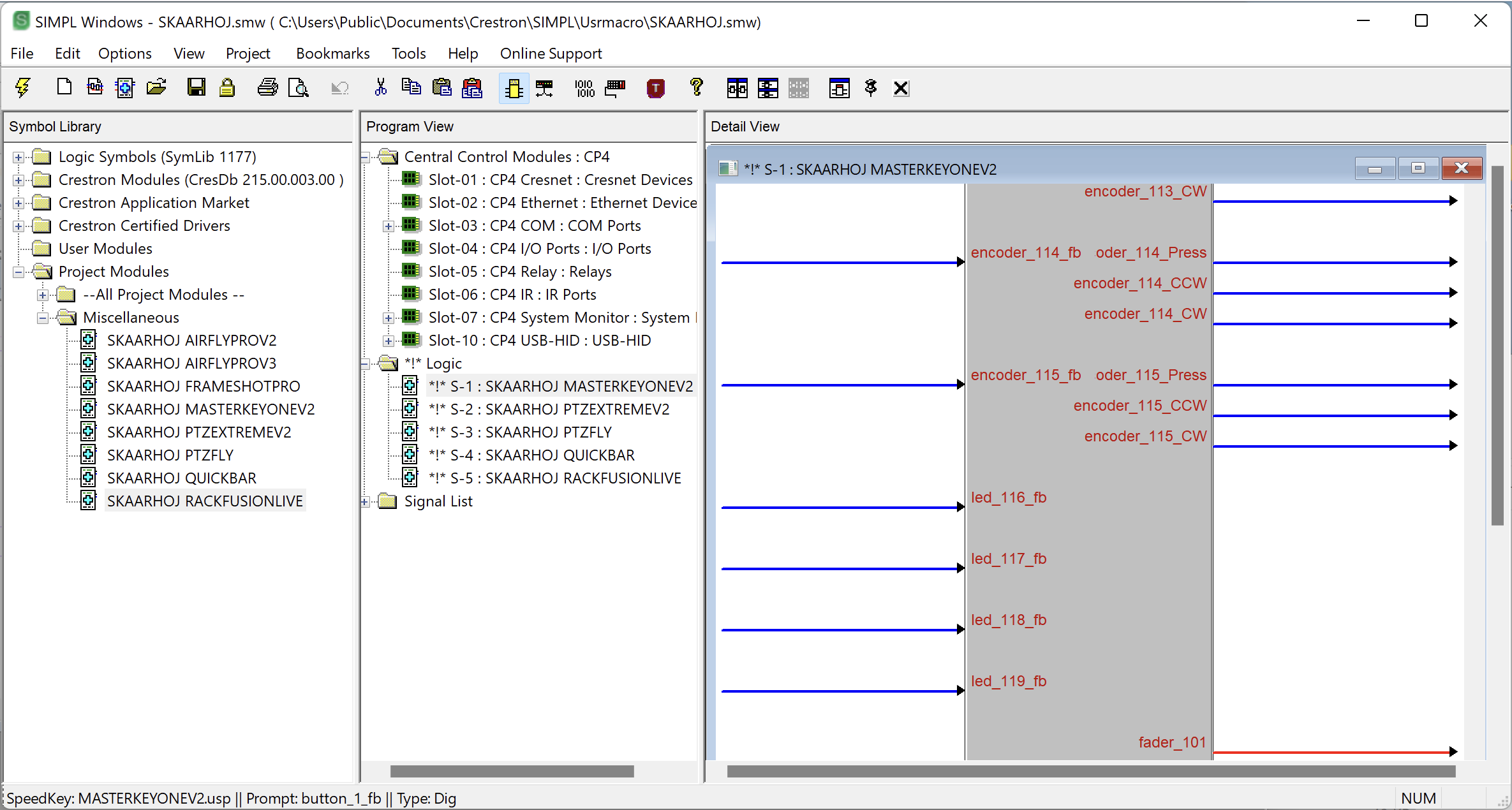Viewport: 1512px width, 810px height.
Task: Copy using the two-pages toolbar icon
Action: tap(411, 87)
